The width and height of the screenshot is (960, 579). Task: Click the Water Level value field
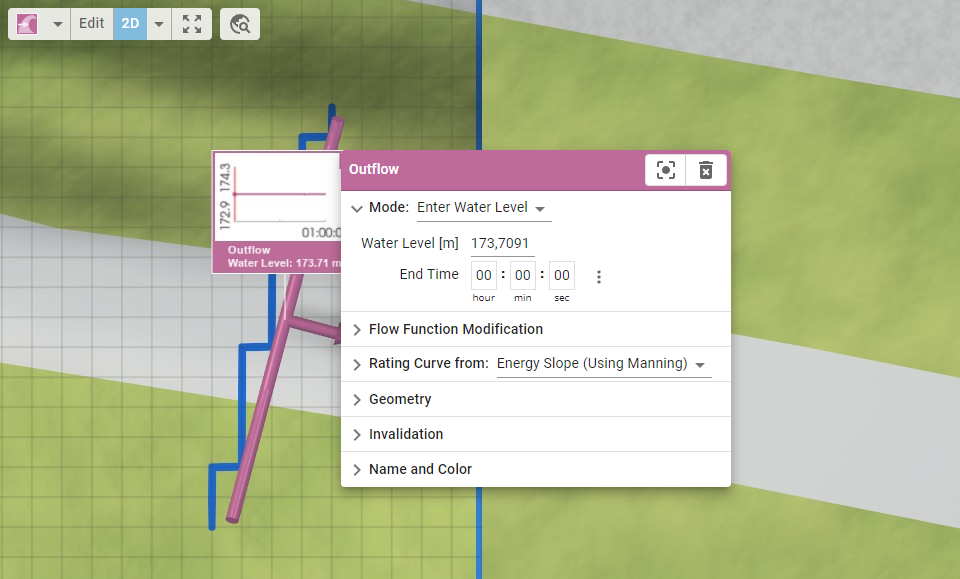click(x=502, y=243)
